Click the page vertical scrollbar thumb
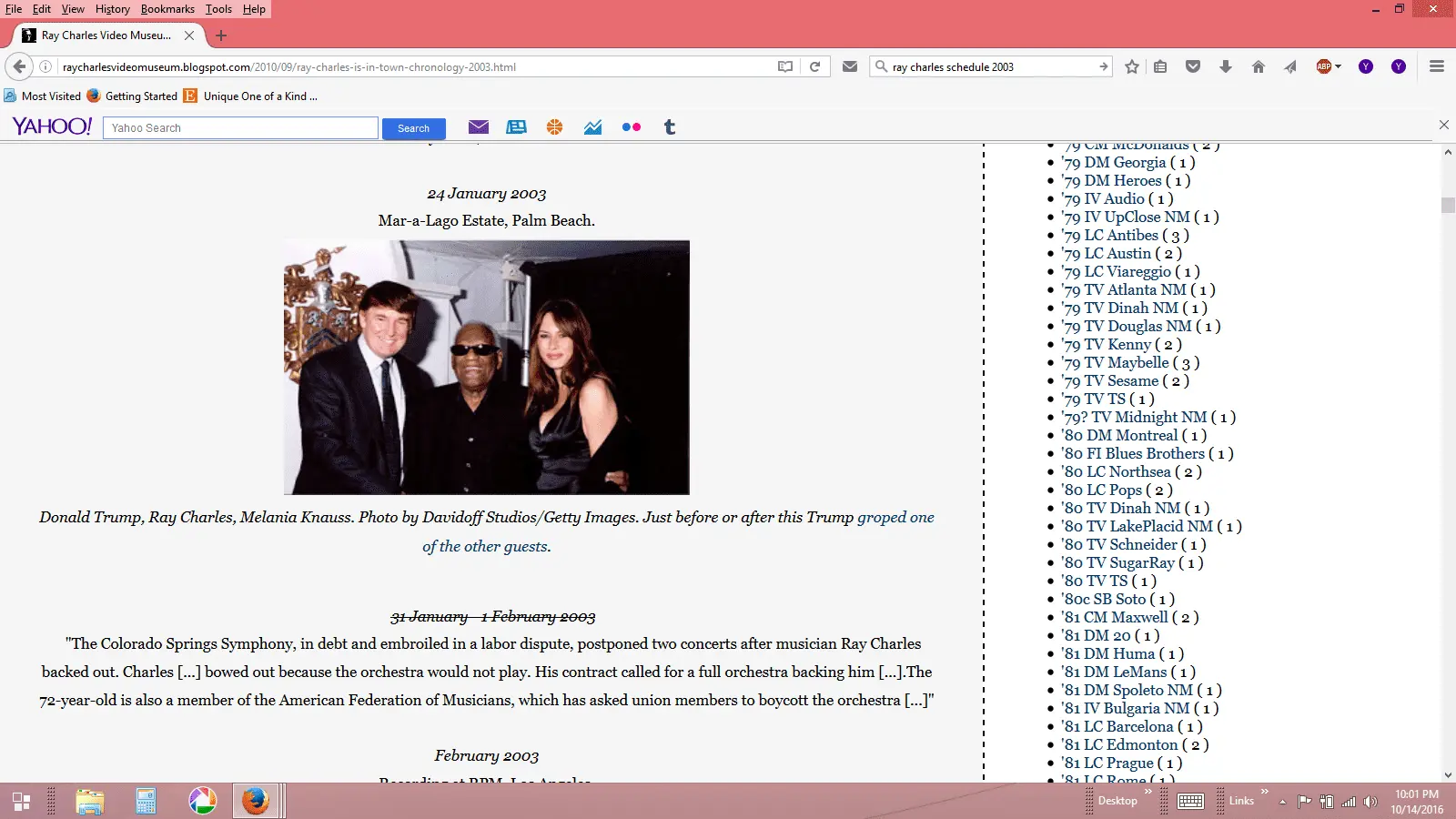The width and height of the screenshot is (1456, 819). pyautogui.click(x=1448, y=205)
